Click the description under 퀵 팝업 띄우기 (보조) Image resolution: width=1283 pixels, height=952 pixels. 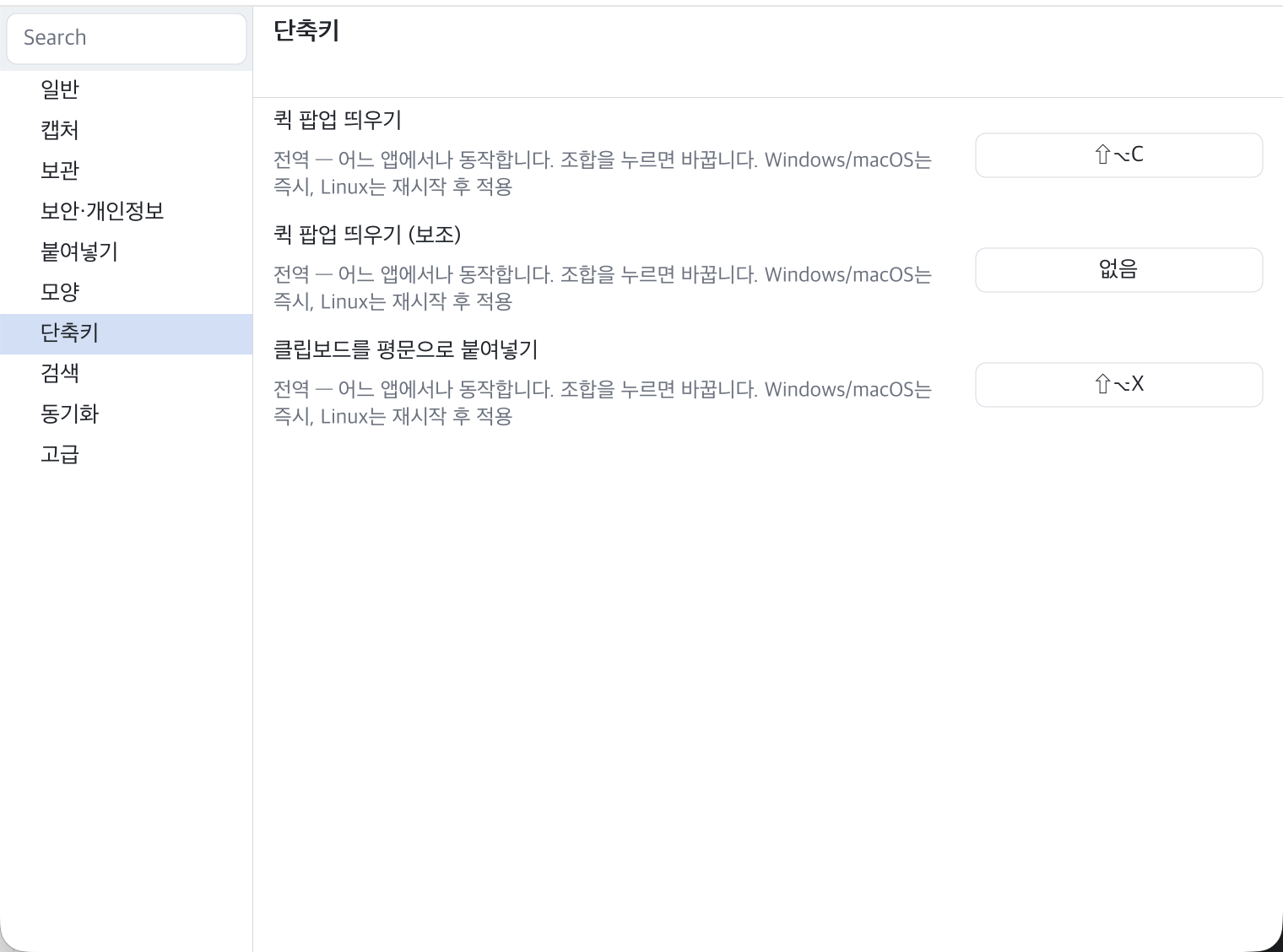[603, 288]
